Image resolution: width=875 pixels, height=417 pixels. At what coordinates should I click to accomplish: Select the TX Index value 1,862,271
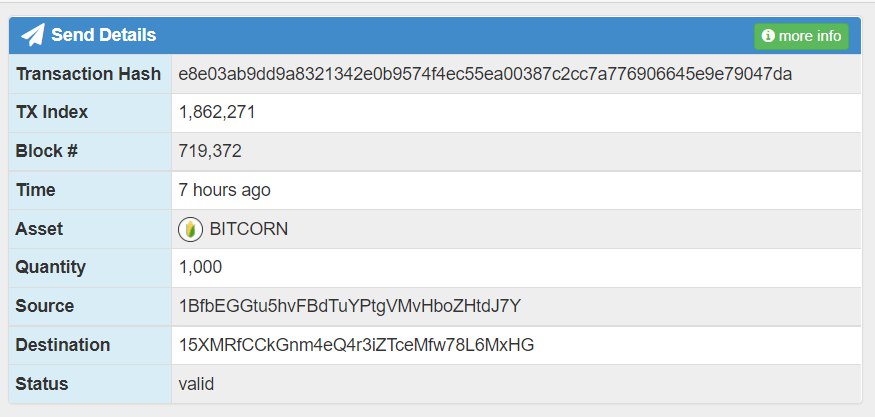pyautogui.click(x=217, y=113)
